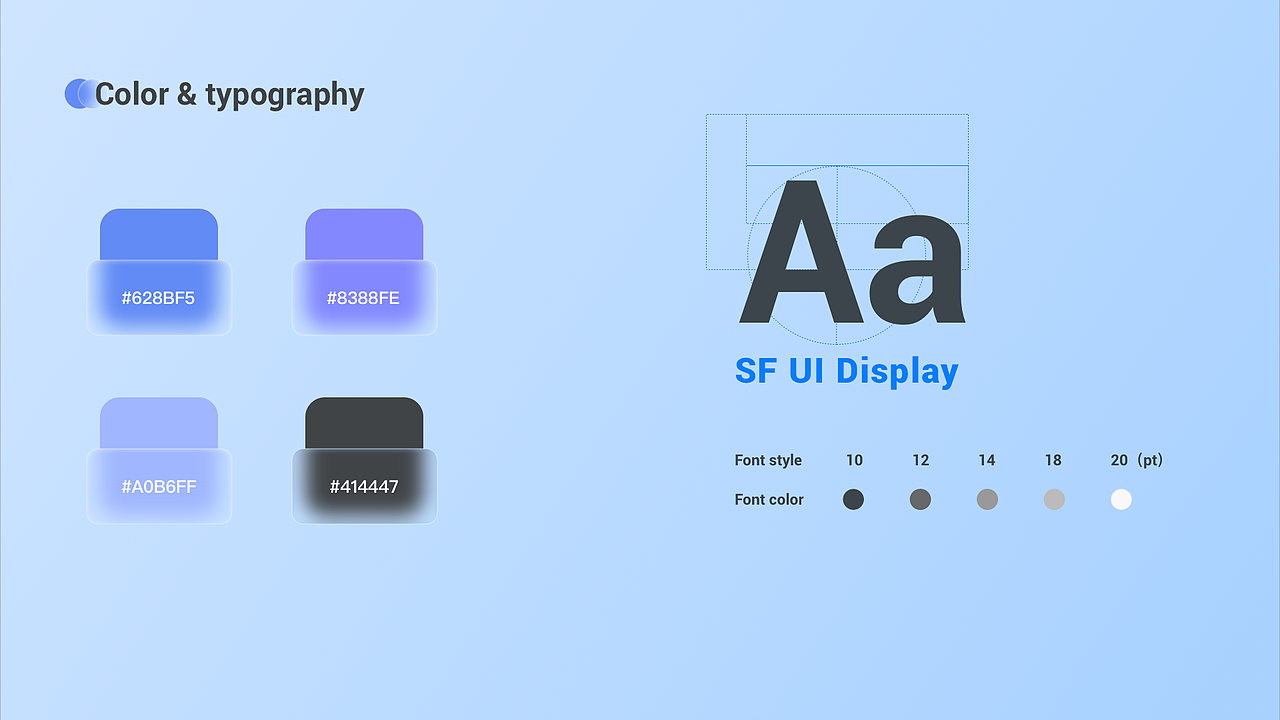Click the large "Aa" type specimen
The height and width of the screenshot is (720, 1280).
853,251
